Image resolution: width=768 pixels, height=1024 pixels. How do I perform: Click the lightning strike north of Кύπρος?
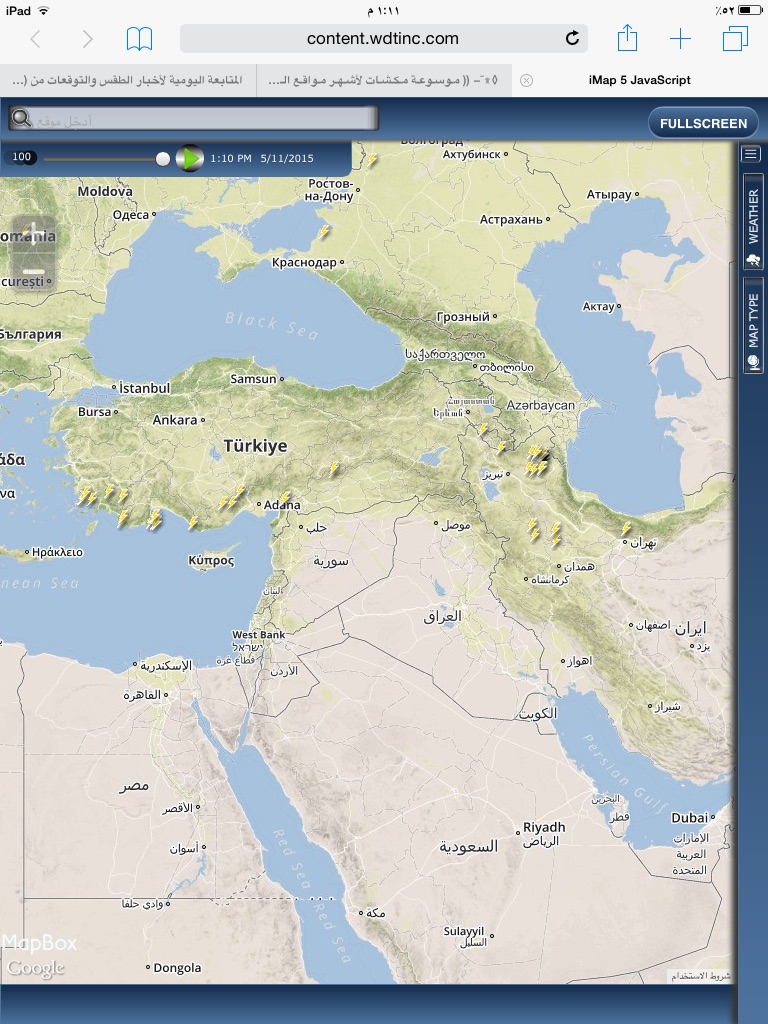click(x=193, y=522)
